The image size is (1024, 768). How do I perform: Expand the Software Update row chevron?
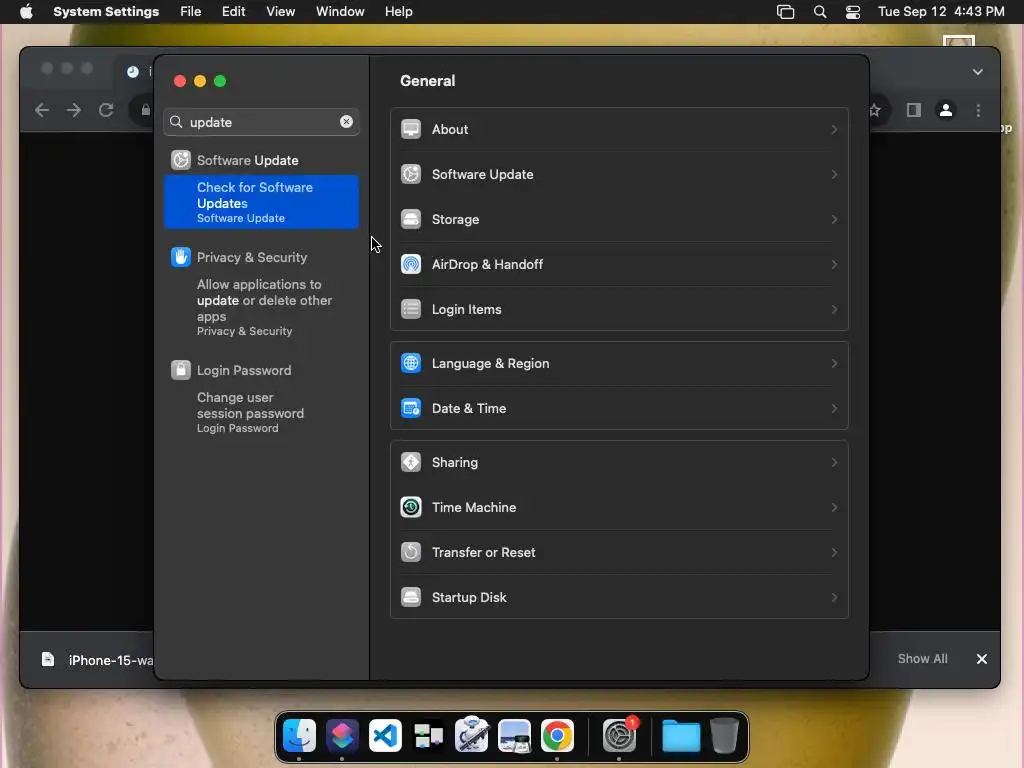pyautogui.click(x=834, y=174)
